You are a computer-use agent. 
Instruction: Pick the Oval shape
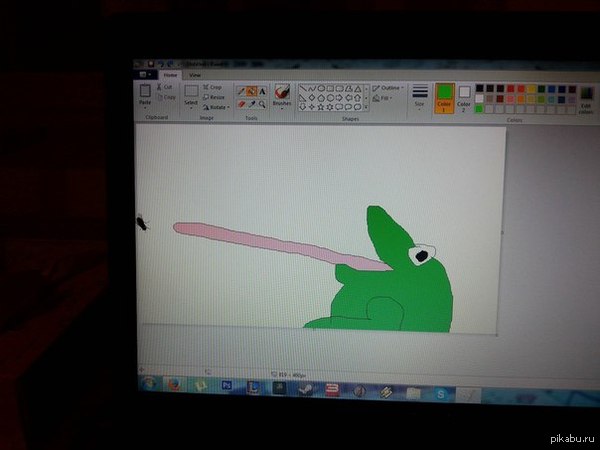321,89
